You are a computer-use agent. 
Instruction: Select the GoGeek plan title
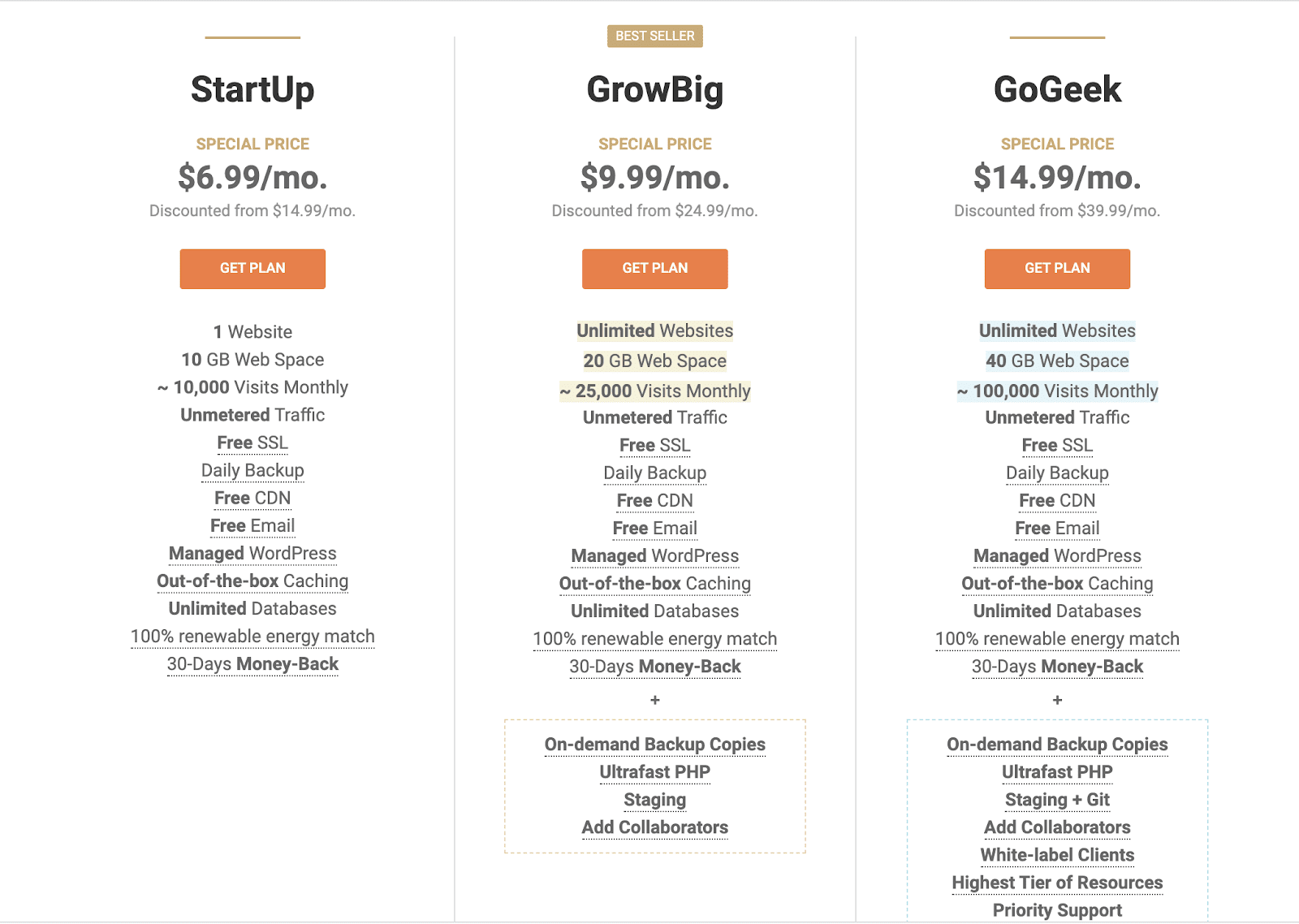click(1056, 88)
